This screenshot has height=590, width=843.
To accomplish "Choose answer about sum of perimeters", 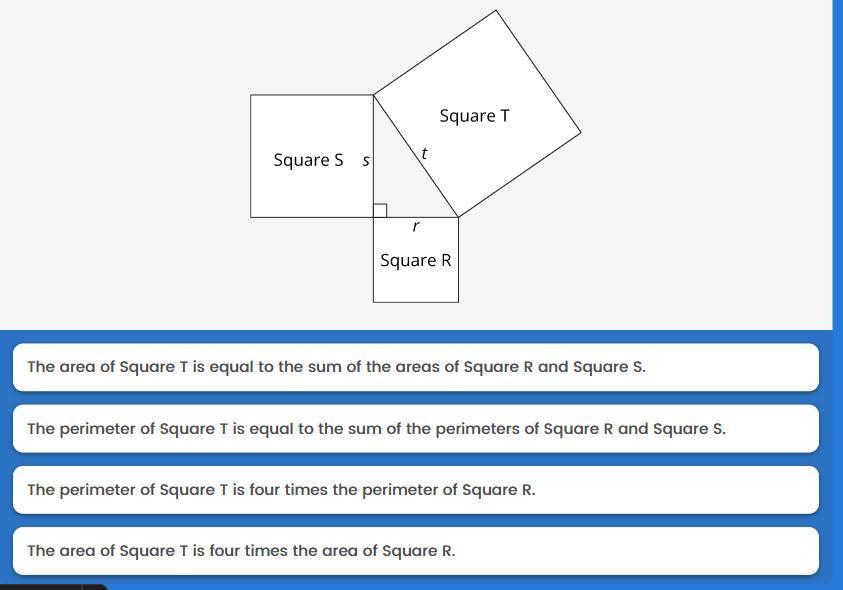I will click(416, 429).
